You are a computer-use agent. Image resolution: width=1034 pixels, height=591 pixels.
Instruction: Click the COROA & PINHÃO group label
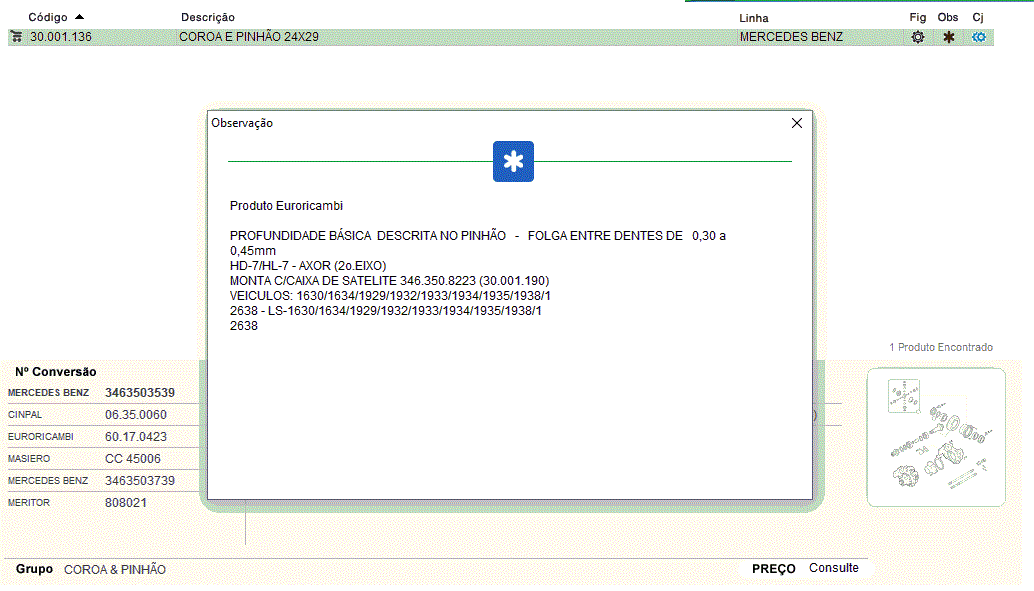click(115, 569)
